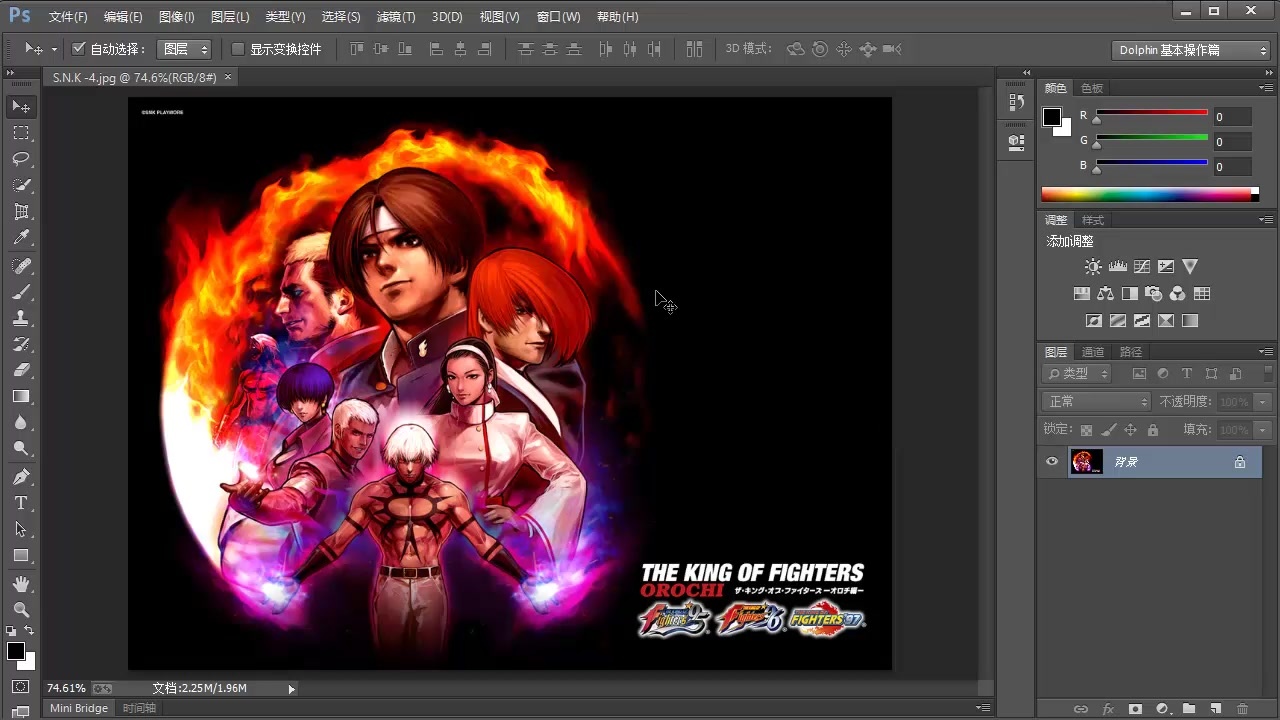This screenshot has height=720, width=1280.
Task: Toggle type layer filter icon
Action: click(1187, 374)
